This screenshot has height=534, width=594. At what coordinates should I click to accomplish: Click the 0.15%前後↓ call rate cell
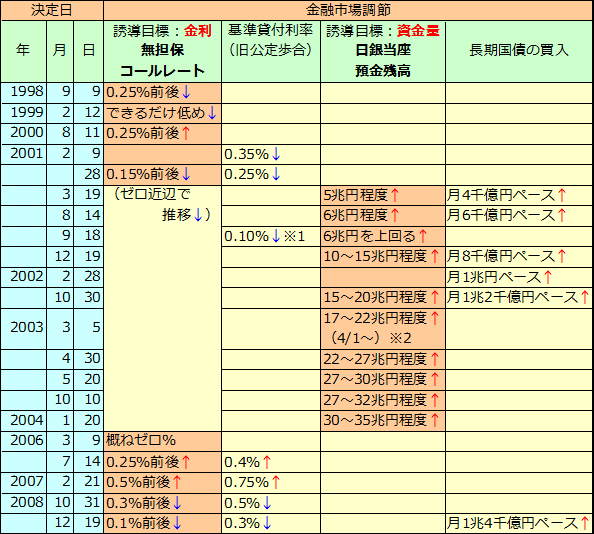point(163,174)
